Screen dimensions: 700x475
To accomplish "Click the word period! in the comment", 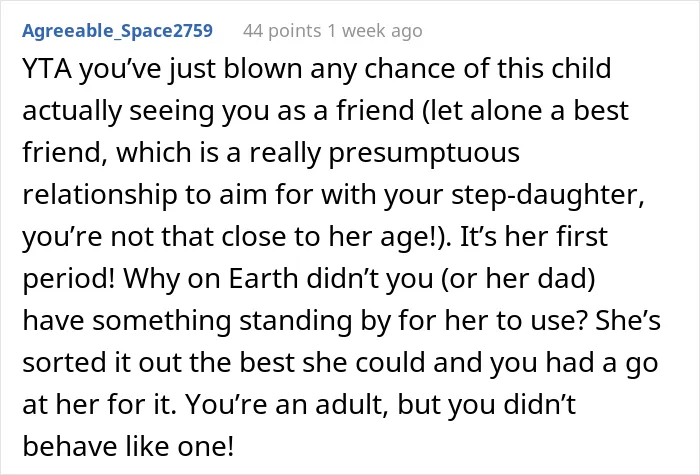I will point(69,279).
